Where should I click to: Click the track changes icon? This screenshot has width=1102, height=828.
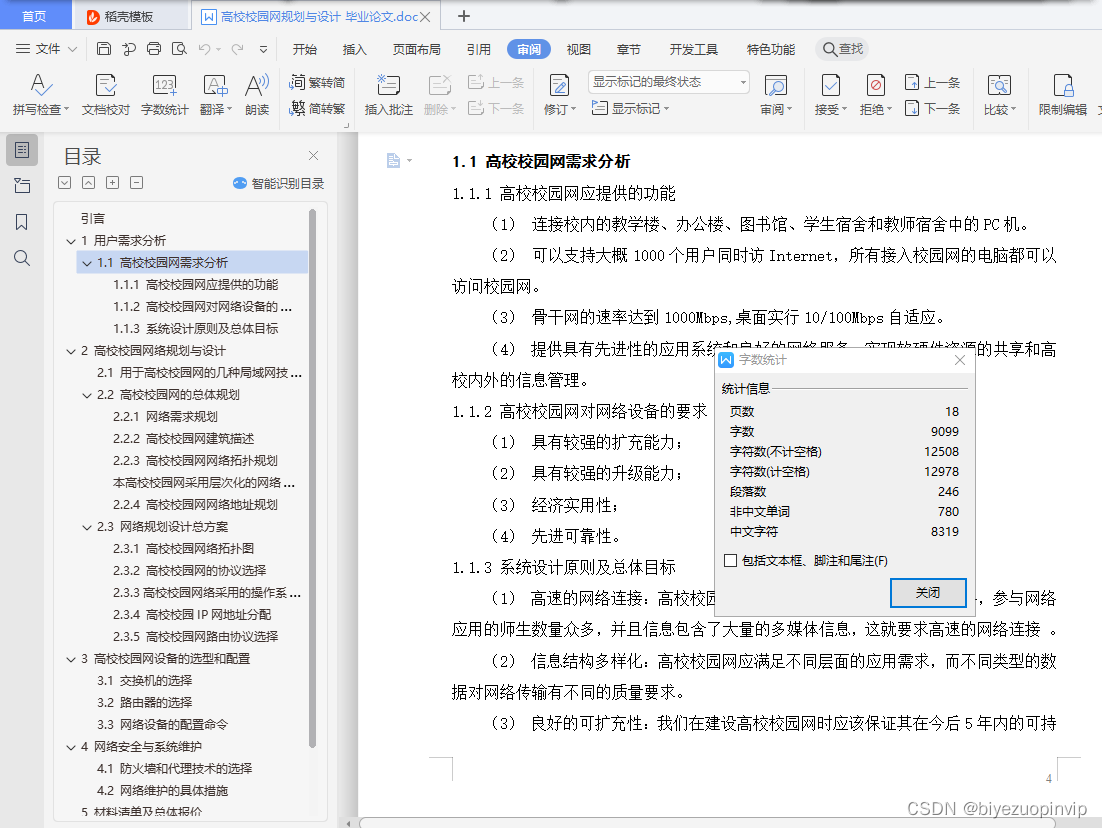(x=559, y=86)
